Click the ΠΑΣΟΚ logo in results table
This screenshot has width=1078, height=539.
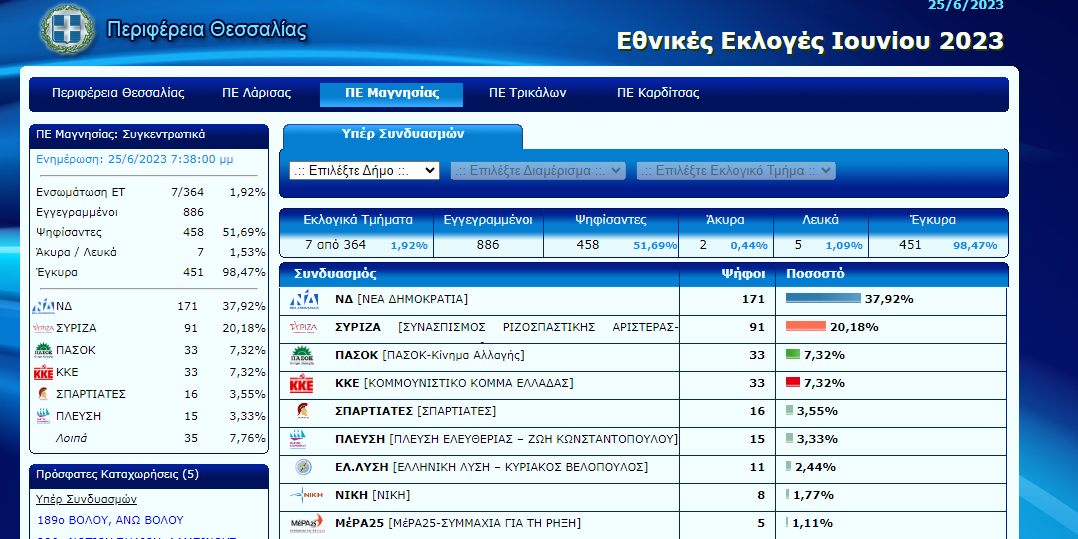tap(303, 356)
